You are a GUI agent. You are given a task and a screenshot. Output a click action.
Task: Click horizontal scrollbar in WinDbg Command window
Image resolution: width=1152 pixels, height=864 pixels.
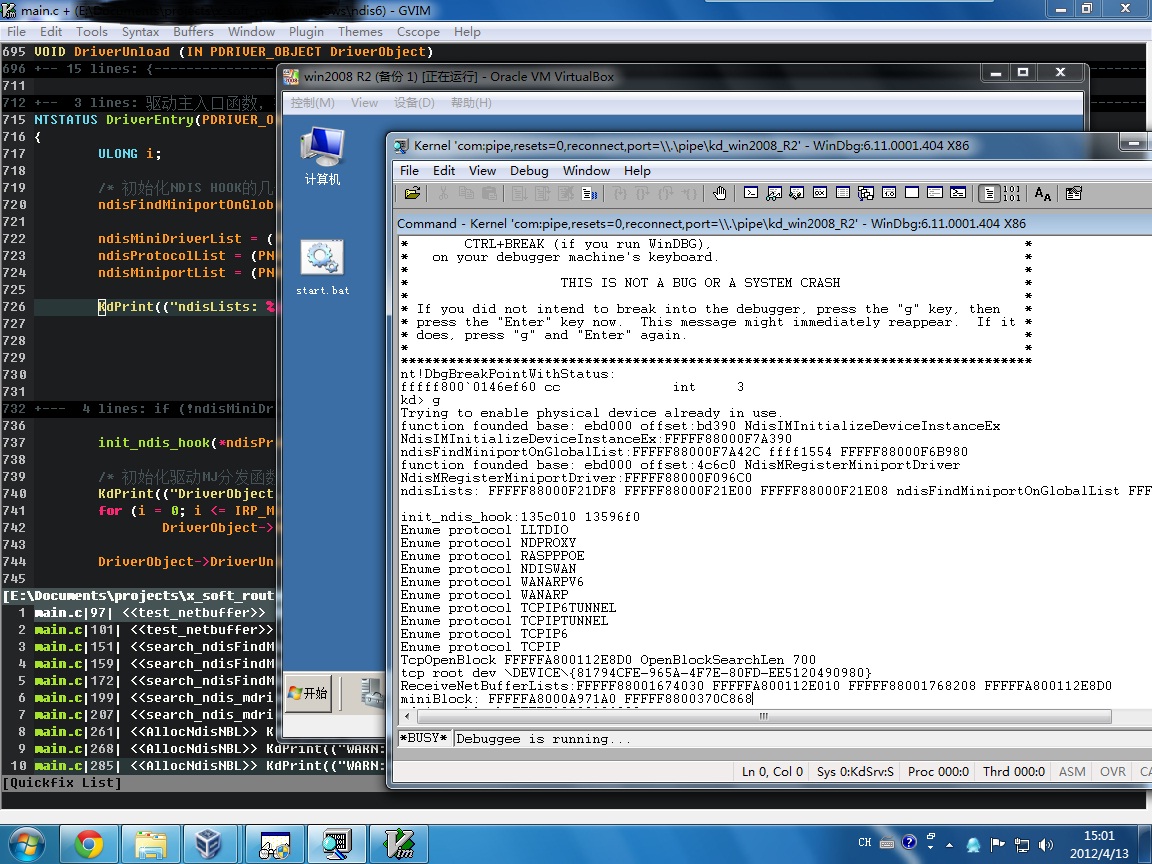pyautogui.click(x=764, y=716)
